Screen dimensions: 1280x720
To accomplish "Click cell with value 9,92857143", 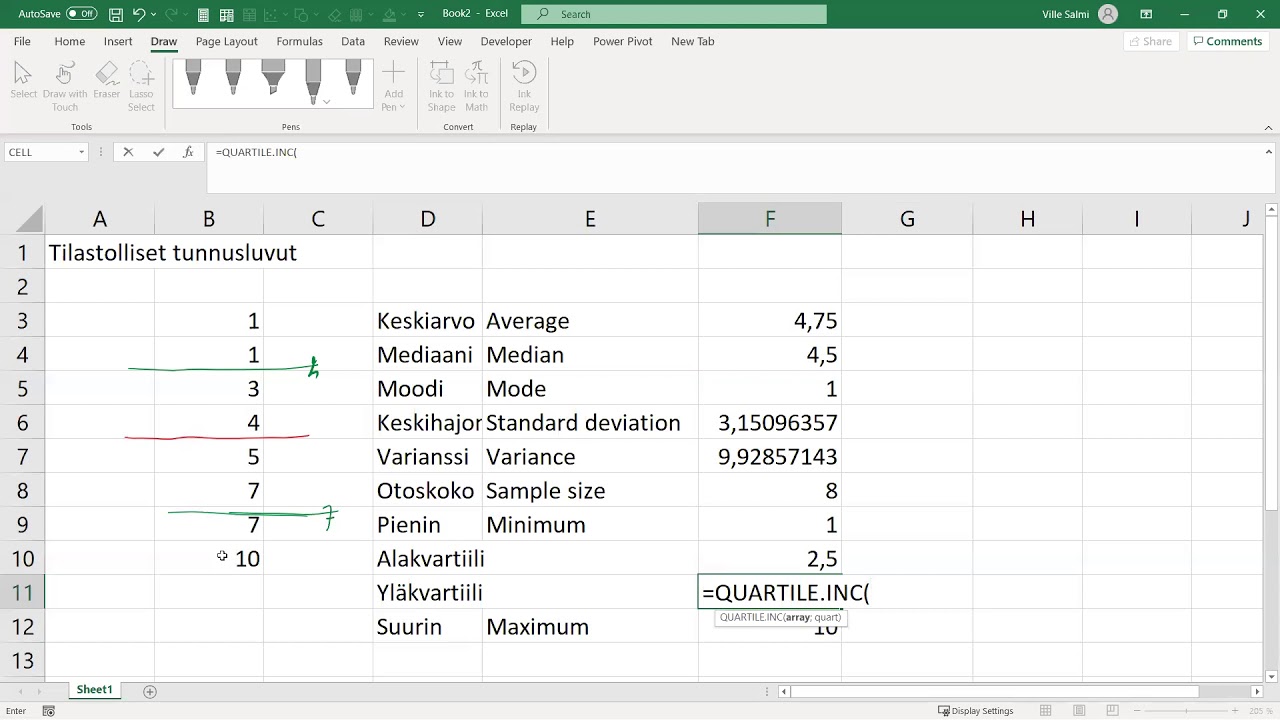I will 770,457.
